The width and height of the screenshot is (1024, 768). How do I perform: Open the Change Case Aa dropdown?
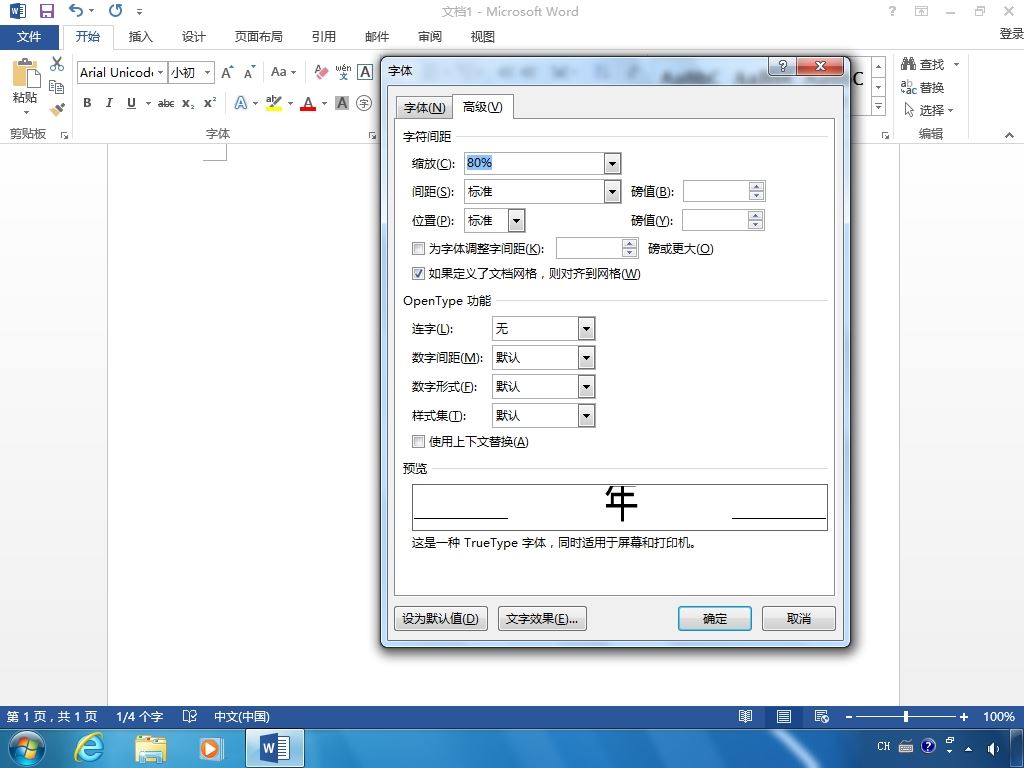[x=283, y=72]
